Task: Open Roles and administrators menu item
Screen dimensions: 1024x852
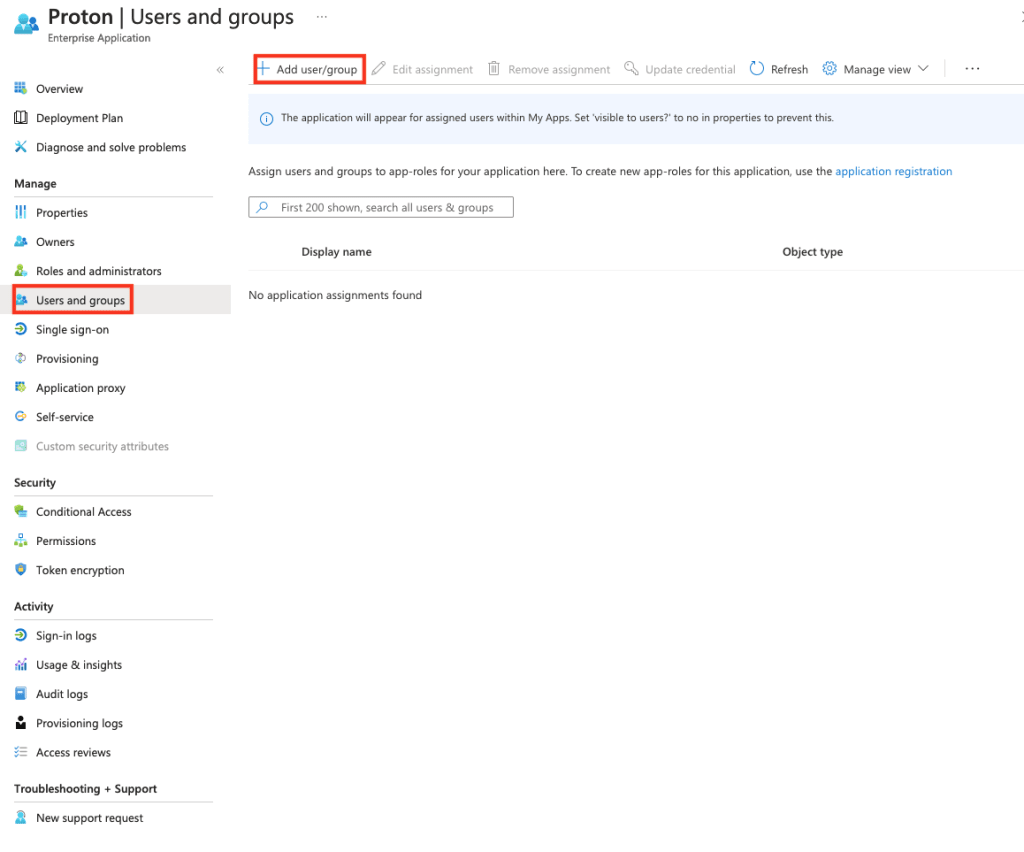Action: [x=99, y=271]
